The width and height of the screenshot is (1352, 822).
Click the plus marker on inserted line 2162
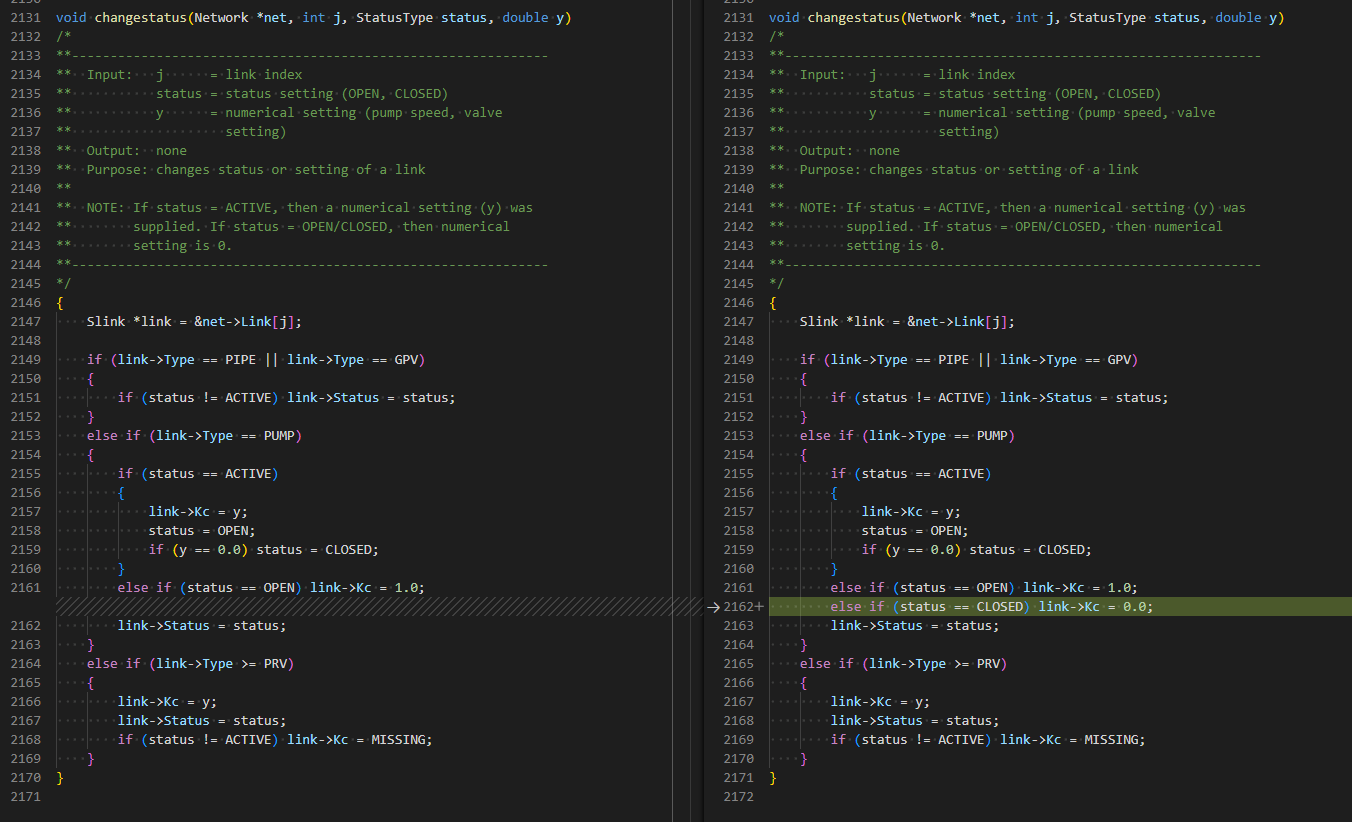click(760, 606)
